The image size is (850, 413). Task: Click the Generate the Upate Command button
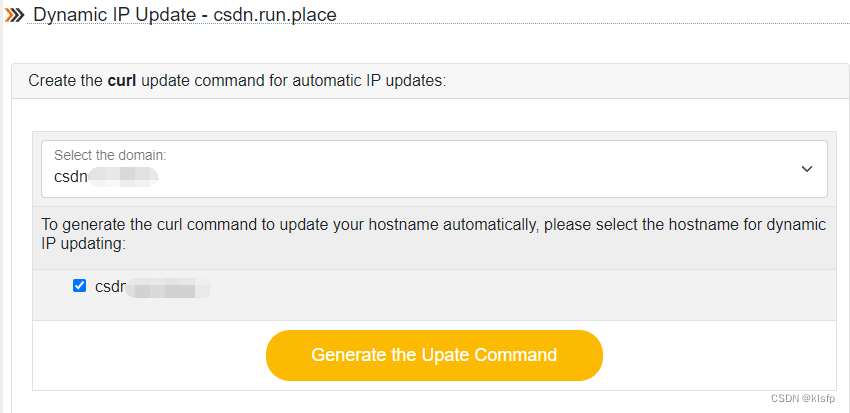[x=434, y=355]
